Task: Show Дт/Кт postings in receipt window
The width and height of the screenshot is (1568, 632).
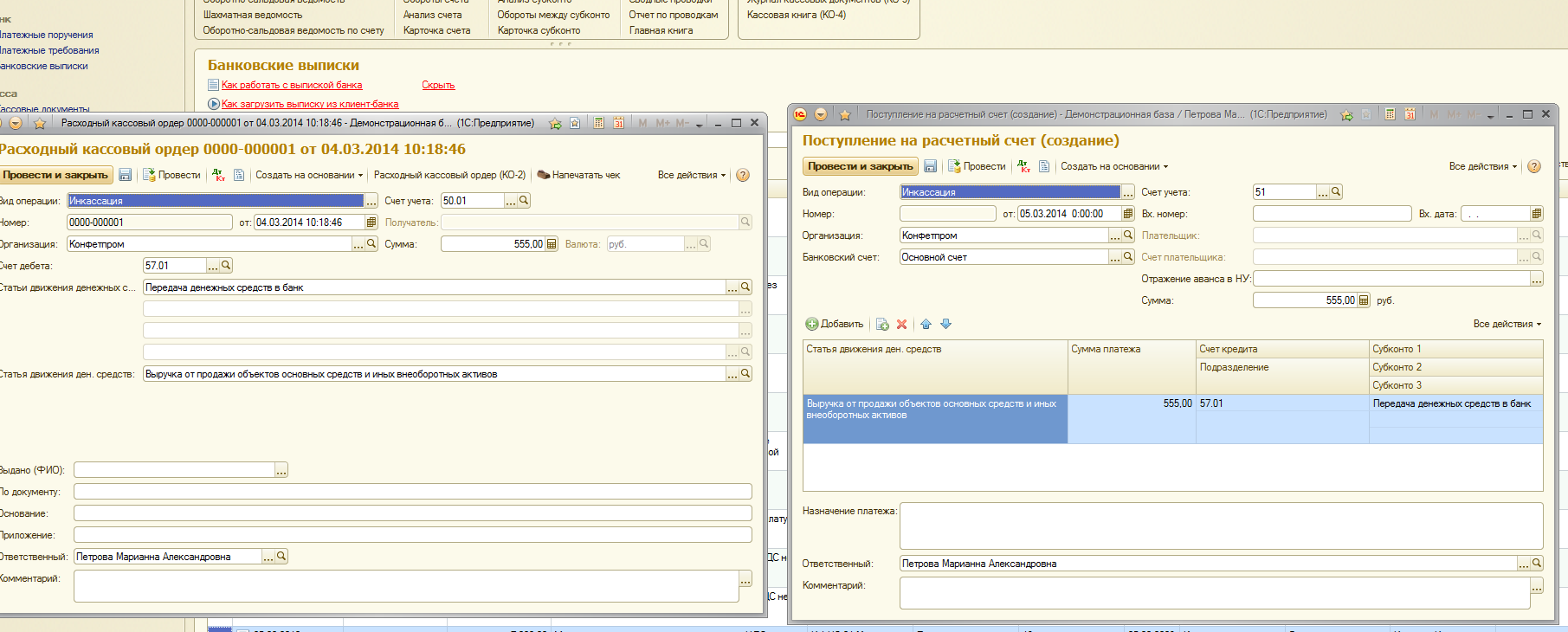Action: point(1024,166)
